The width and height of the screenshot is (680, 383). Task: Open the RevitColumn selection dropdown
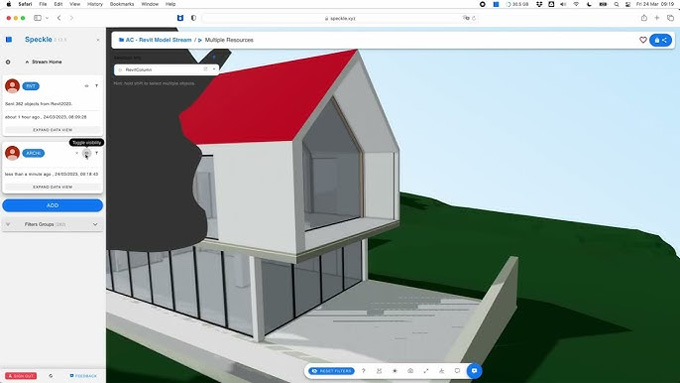pyautogui.click(x=167, y=69)
